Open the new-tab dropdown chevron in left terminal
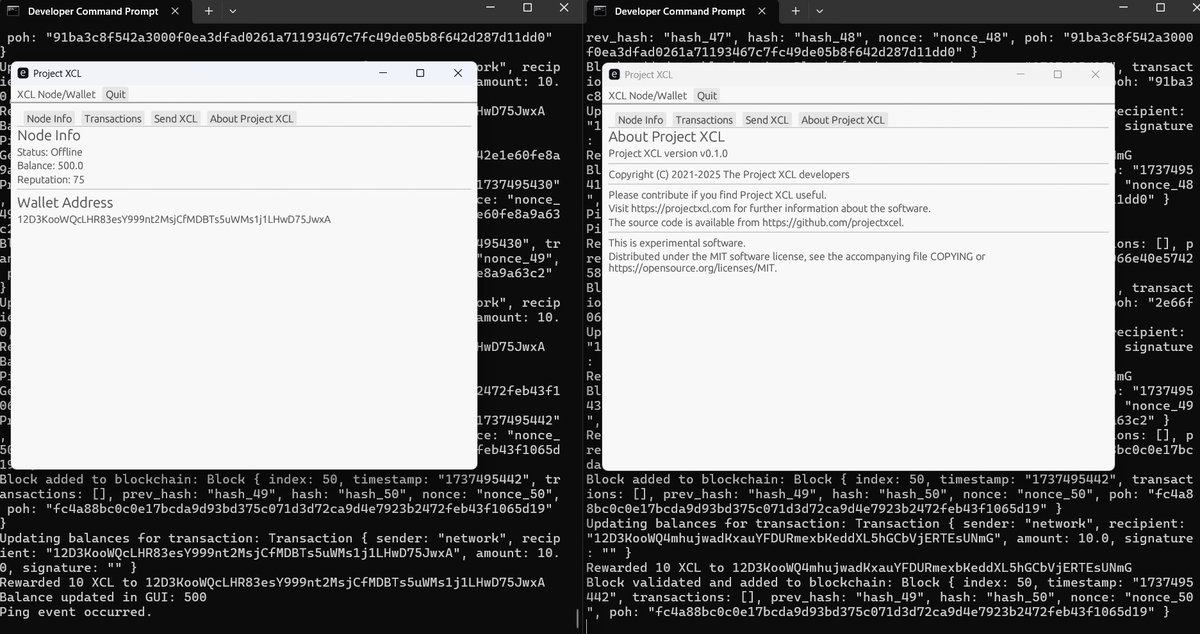Screen dimensions: 1200x634 coord(231,13)
